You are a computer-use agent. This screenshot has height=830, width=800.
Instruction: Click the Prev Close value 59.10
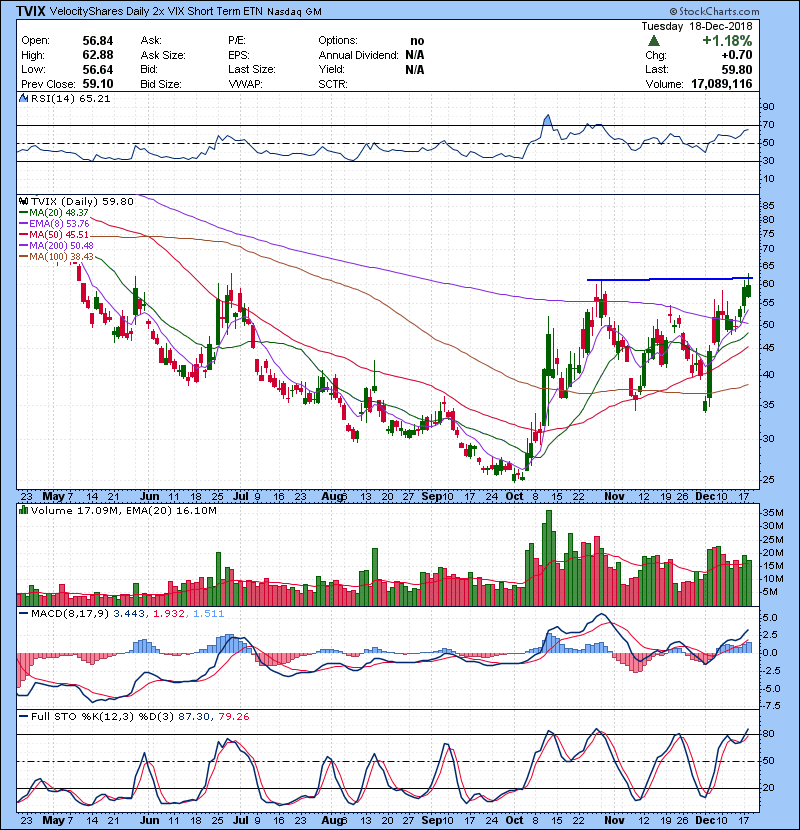click(98, 84)
